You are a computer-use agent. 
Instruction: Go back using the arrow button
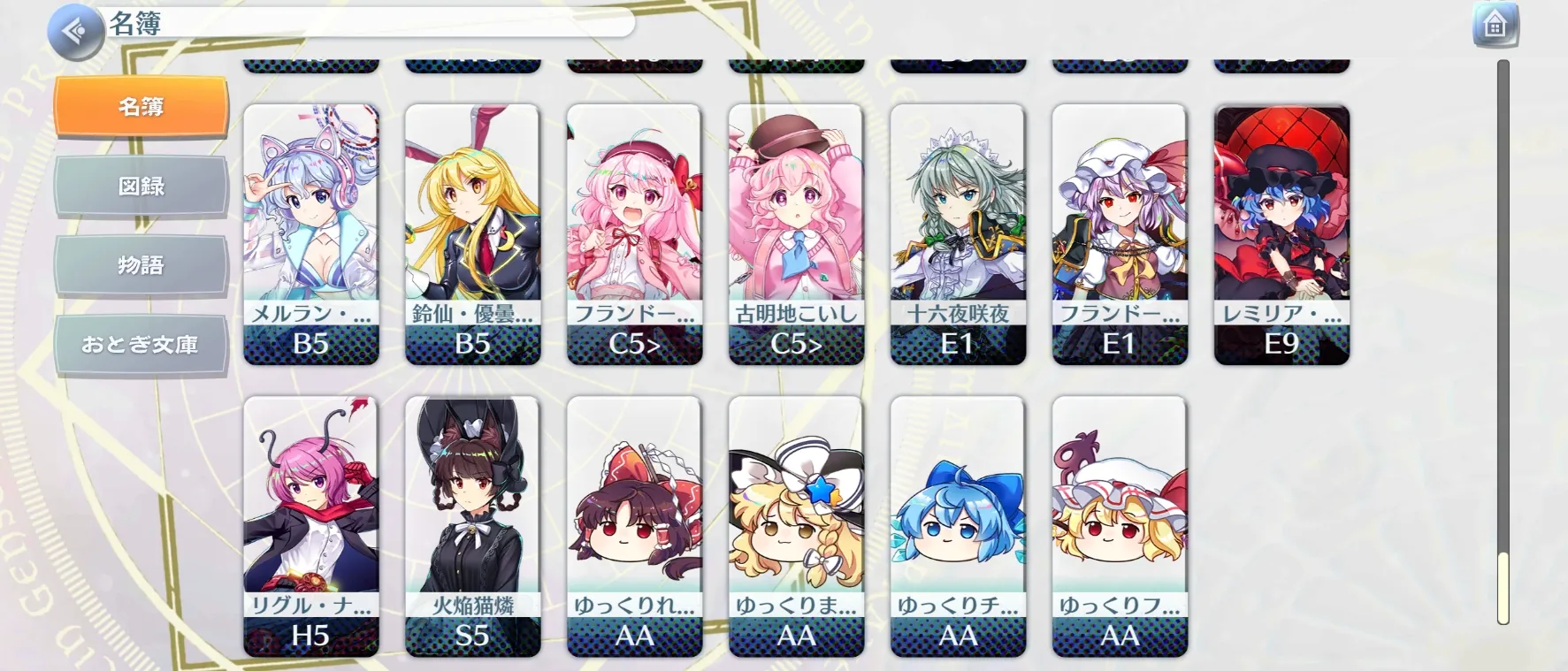coord(76,32)
